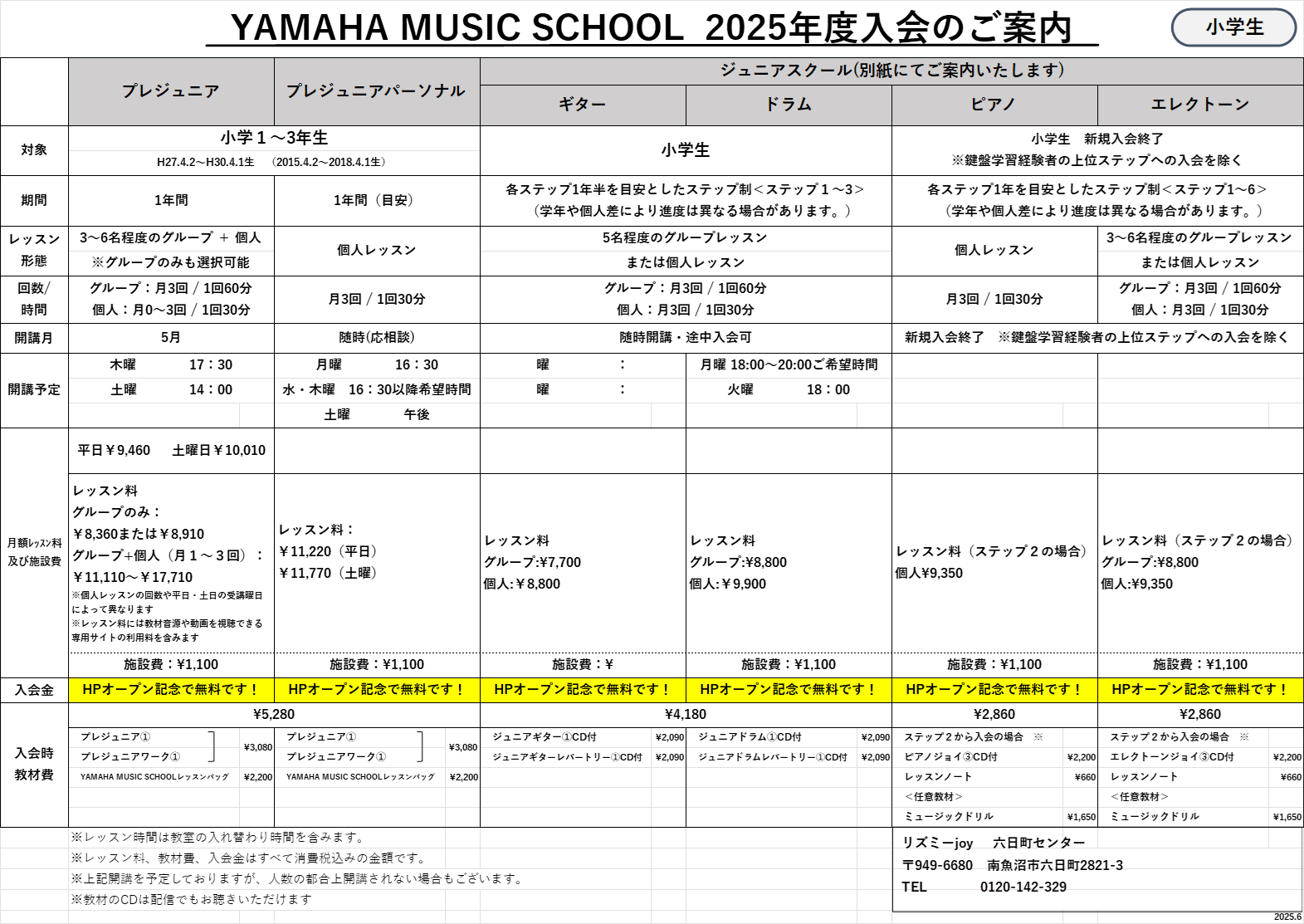Viewport: 1304px width, 924px height.
Task: Select the プレジュニアパーソナル column header
Action: (x=377, y=91)
